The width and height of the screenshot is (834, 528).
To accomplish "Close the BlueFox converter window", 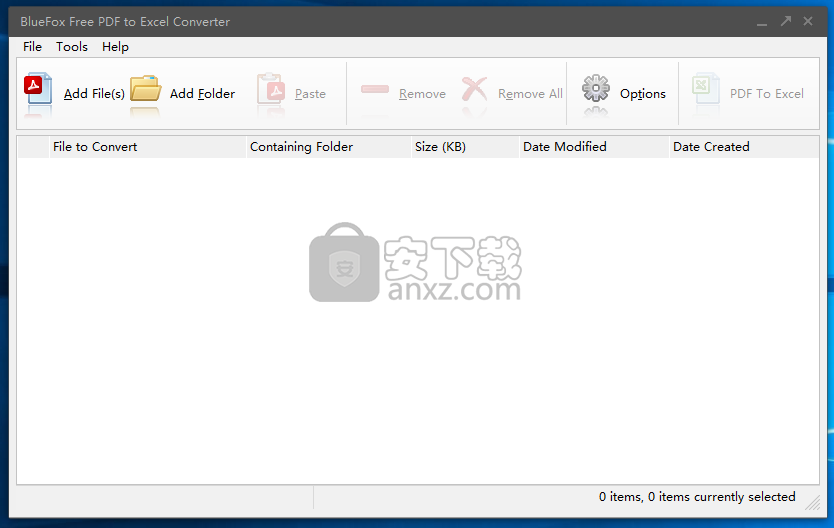I will 808,21.
